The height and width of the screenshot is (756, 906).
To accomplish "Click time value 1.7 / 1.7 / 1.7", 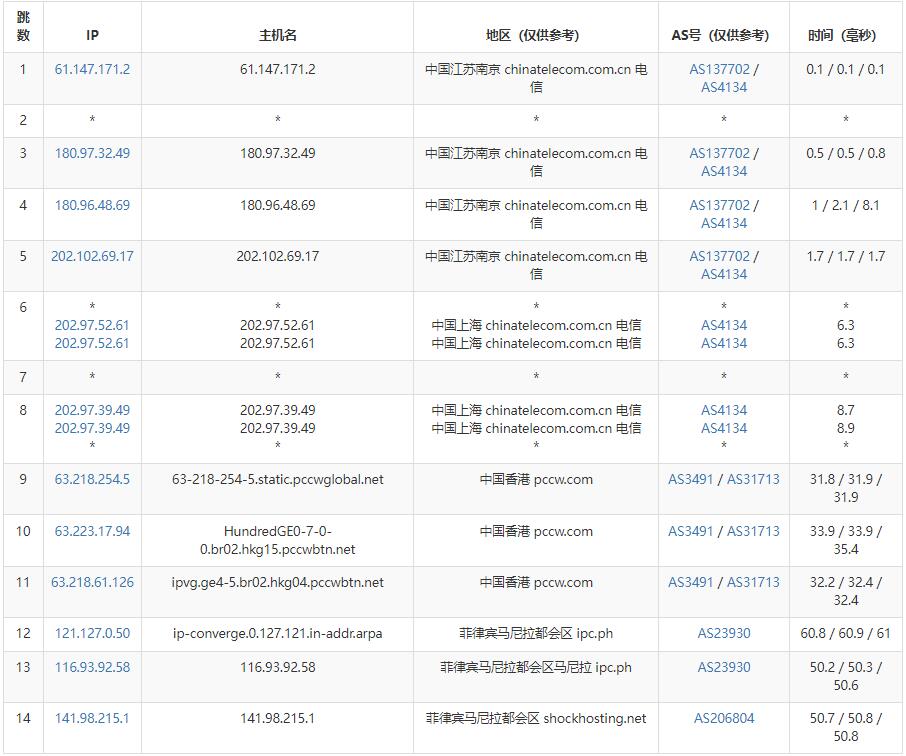I will point(845,256).
